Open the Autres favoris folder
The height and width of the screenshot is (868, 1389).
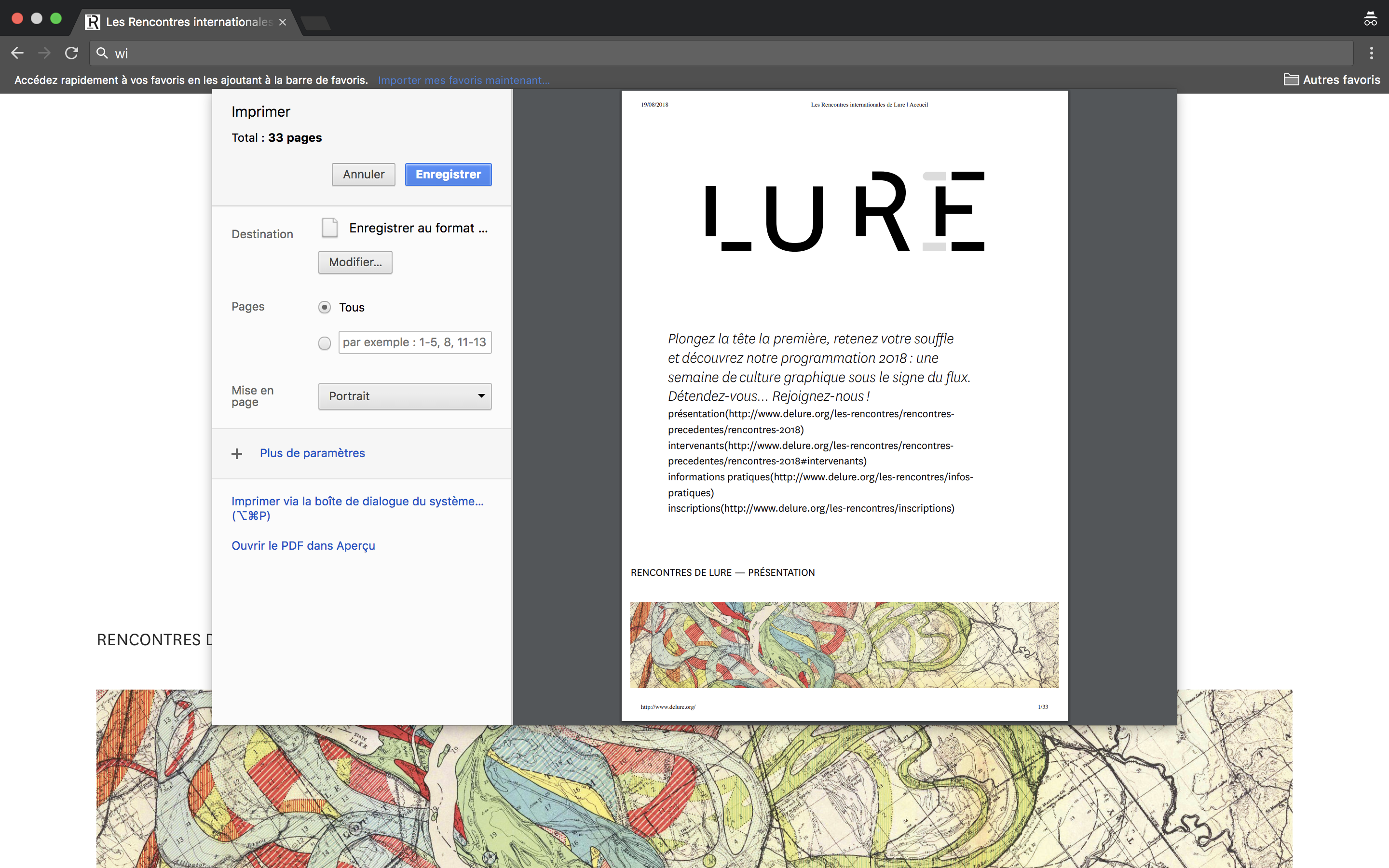1332,80
